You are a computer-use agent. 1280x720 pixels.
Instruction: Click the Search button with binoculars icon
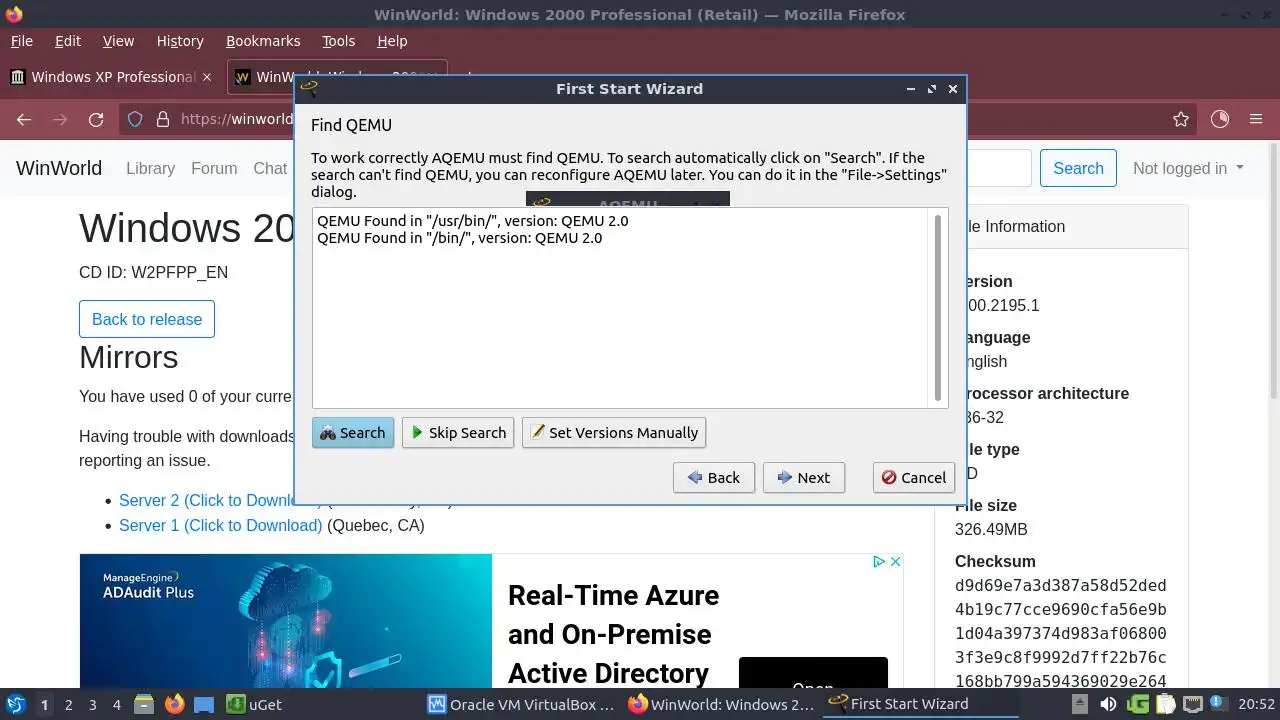(353, 433)
